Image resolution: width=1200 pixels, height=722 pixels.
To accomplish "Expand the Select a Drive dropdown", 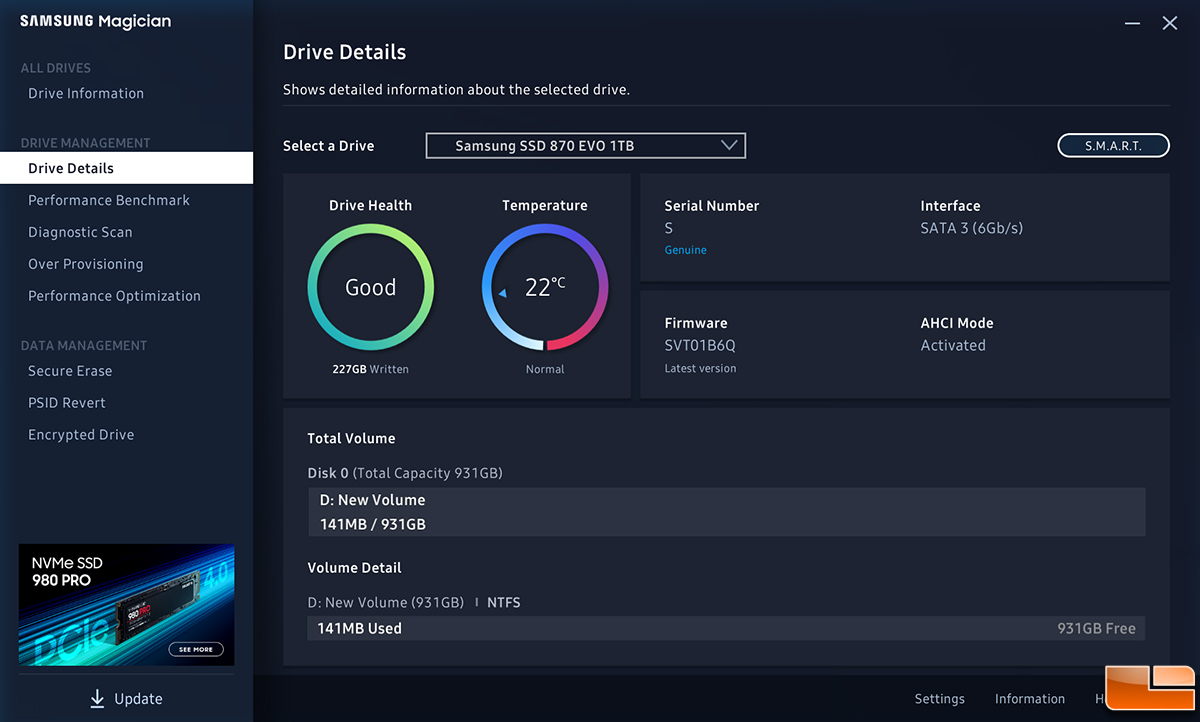I will click(586, 146).
